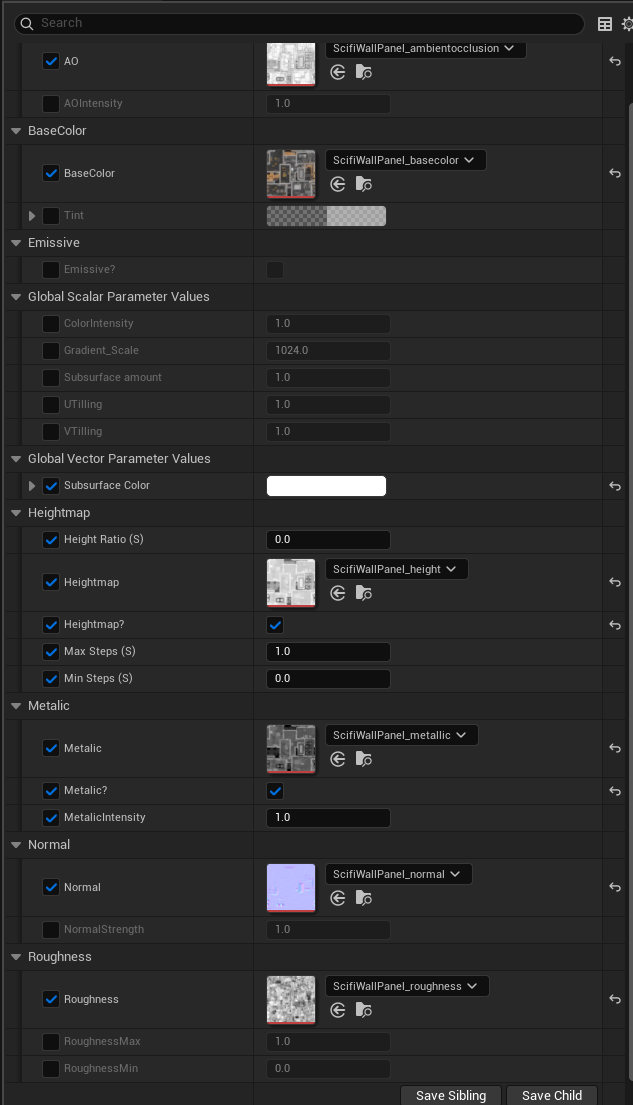Viewport: 633px width, 1105px height.
Task: Use selected asset for BaseColor texture
Action: pos(338,184)
